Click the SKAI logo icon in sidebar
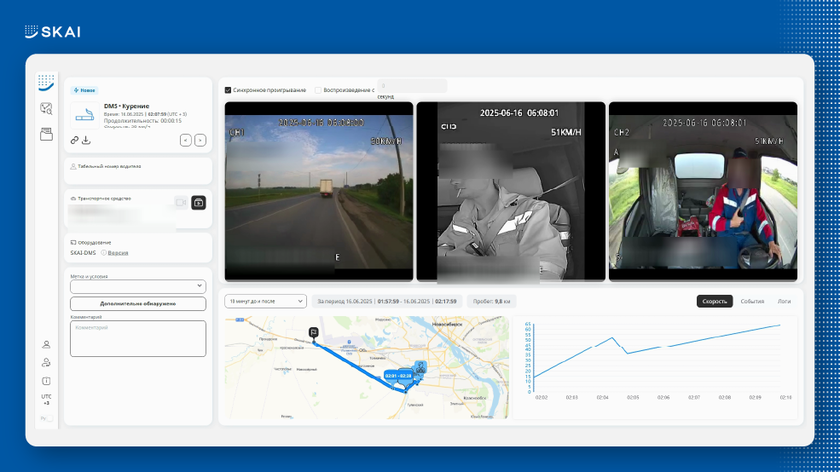This screenshot has height=472, width=840. 46,82
